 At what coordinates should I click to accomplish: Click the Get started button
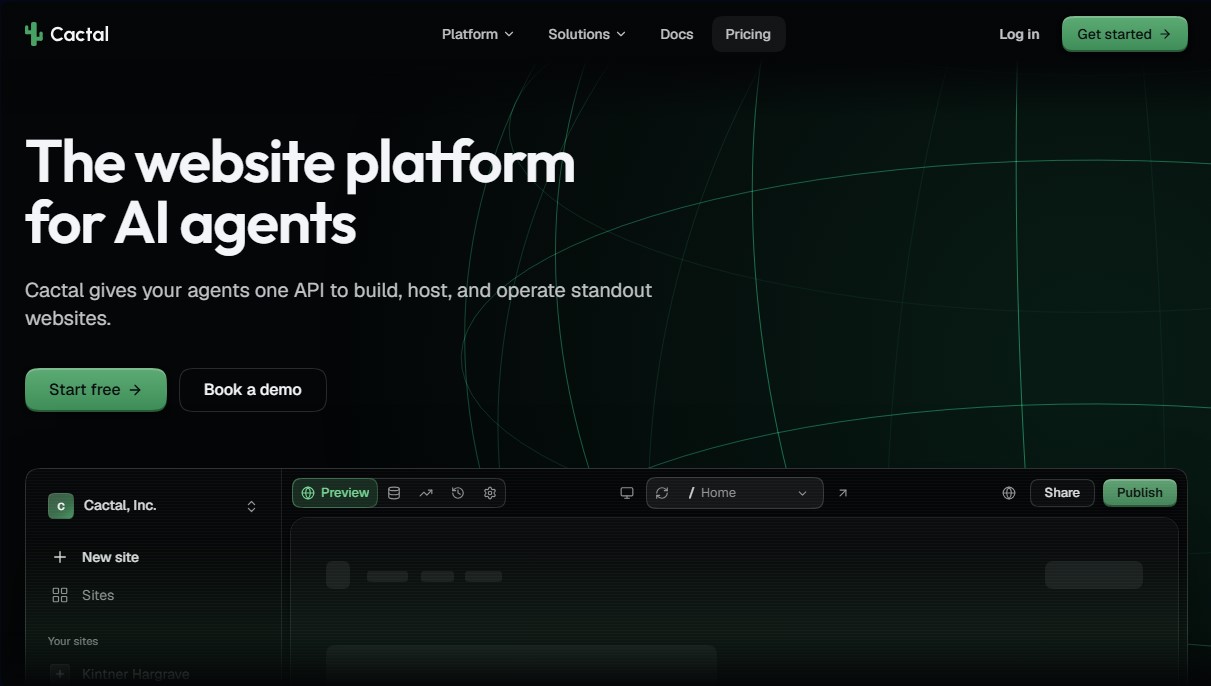click(x=1125, y=34)
